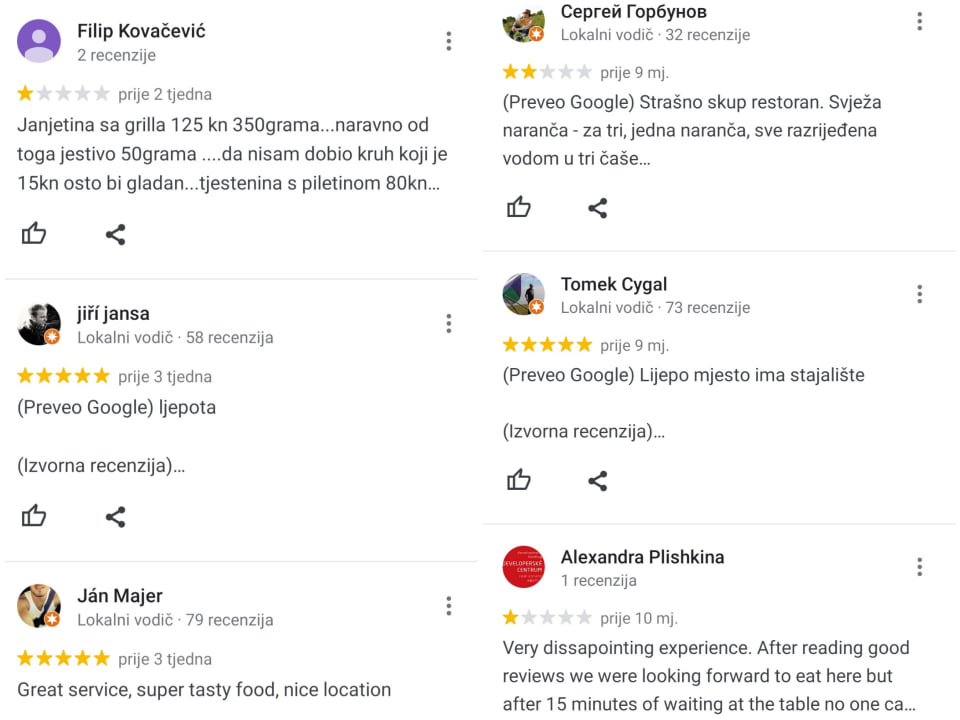Screen dimensions: 960x720
Task: Open Filip Kovačević's profile name link
Action: [141, 31]
